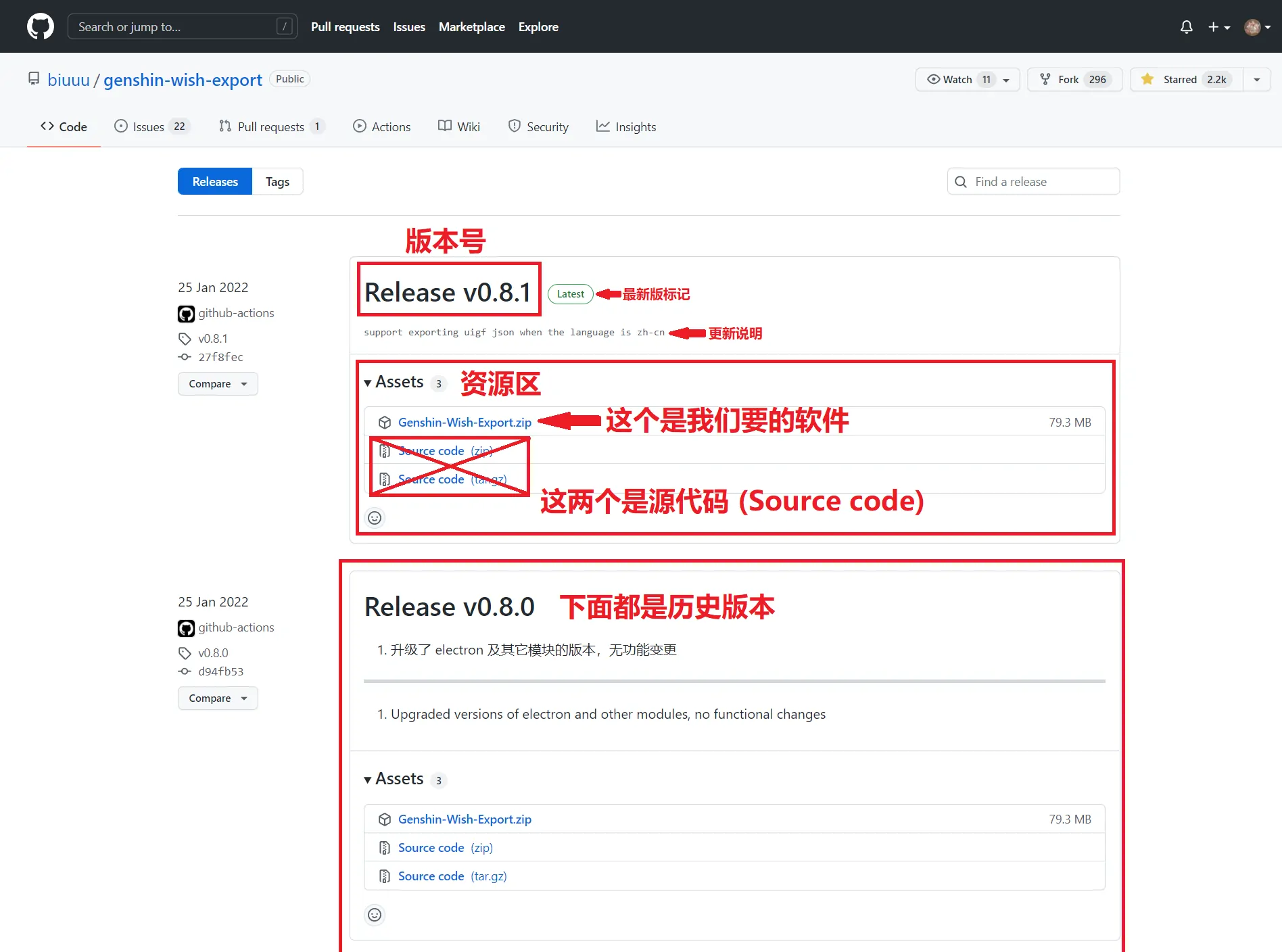Open Explore in top navigation
The width and height of the screenshot is (1282, 952).
(x=538, y=27)
